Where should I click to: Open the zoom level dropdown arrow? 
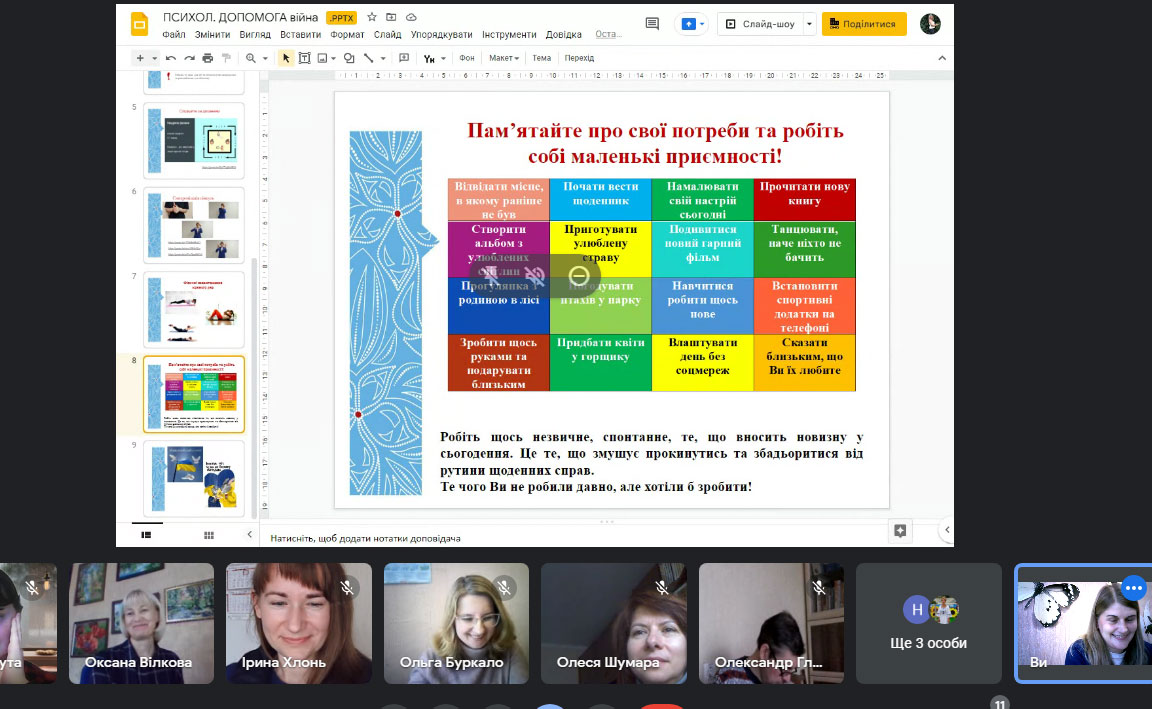click(x=265, y=58)
